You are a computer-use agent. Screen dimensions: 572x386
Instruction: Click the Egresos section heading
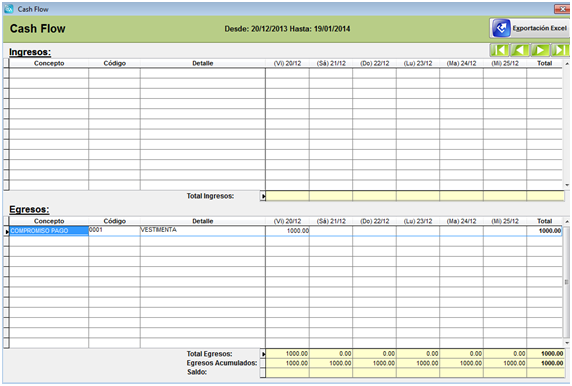pyautogui.click(x=29, y=209)
